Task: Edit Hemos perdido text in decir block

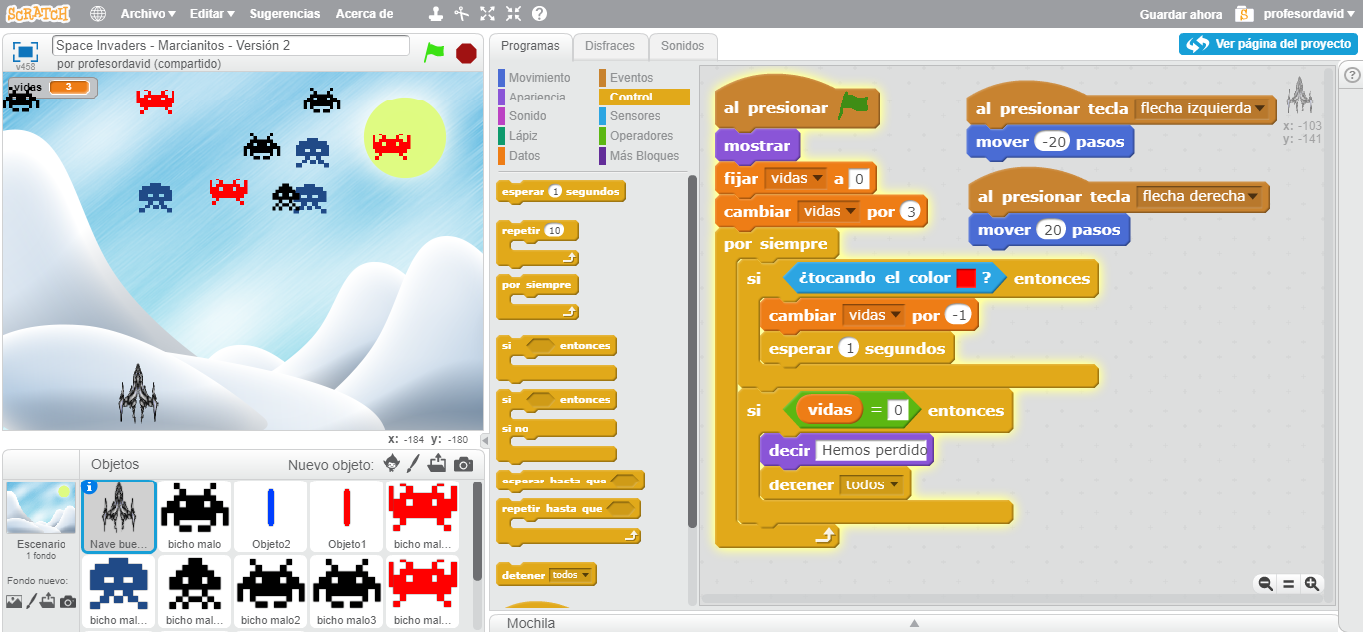Action: [x=873, y=451]
